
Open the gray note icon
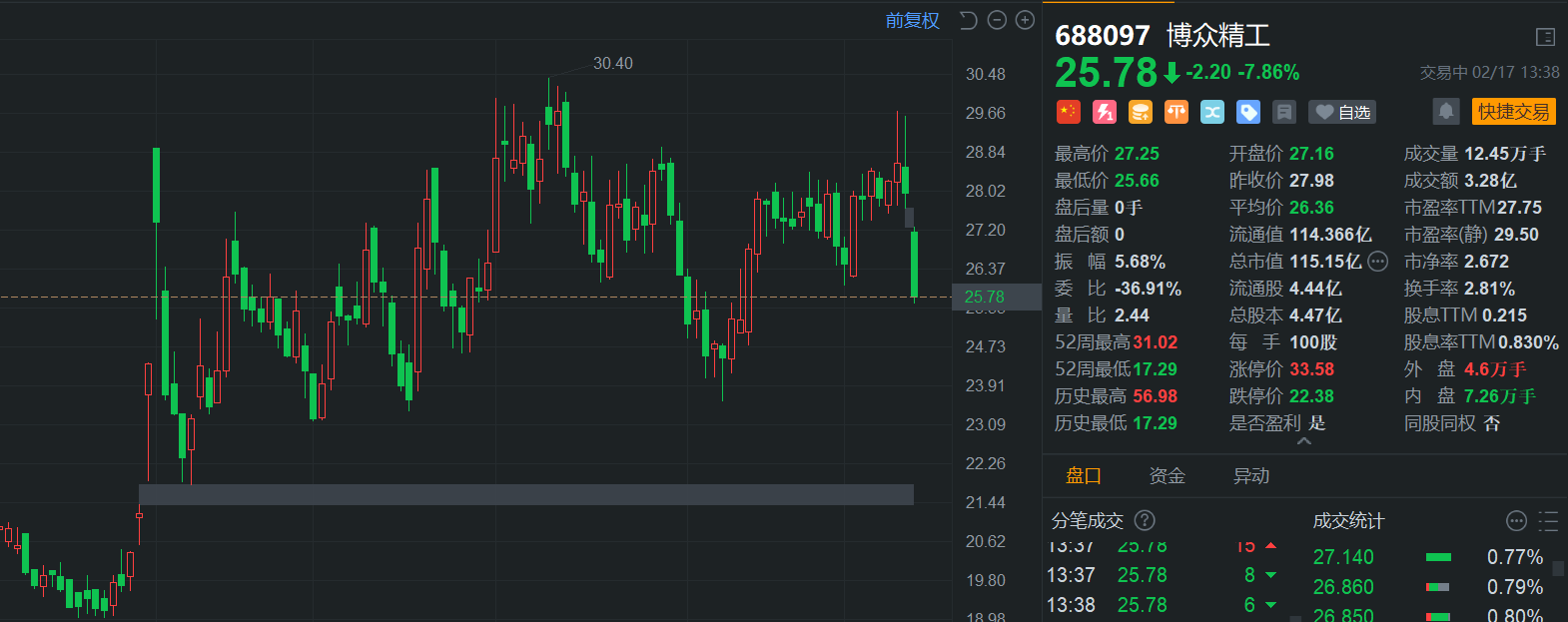click(1284, 112)
